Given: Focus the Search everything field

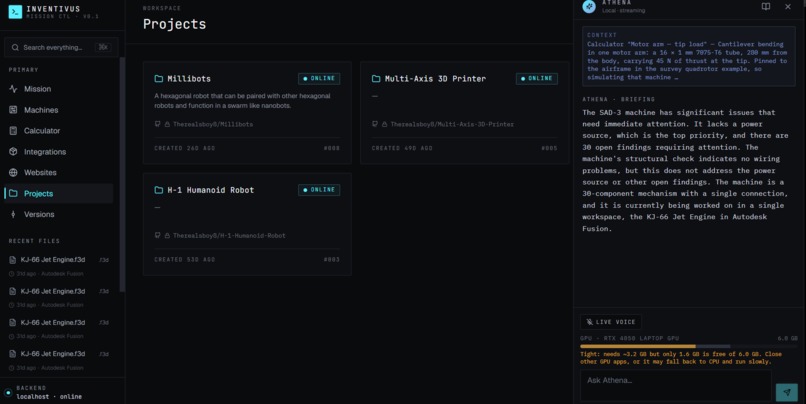Looking at the screenshot, I should 61,47.
